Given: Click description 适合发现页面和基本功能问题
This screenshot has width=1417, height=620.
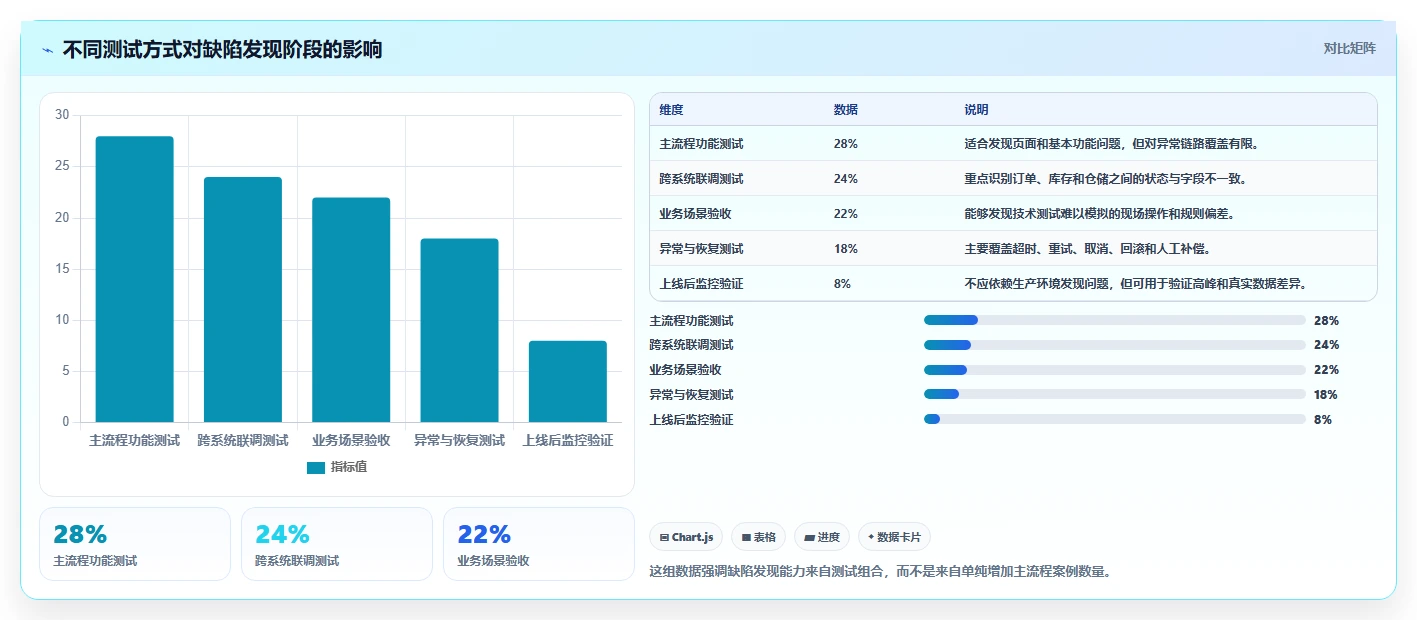Looking at the screenshot, I should [1111, 144].
